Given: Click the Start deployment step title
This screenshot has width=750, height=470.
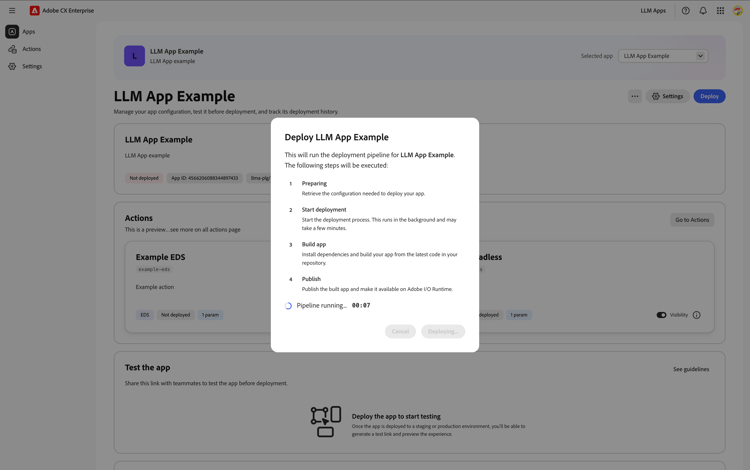Looking at the screenshot, I should [324, 209].
